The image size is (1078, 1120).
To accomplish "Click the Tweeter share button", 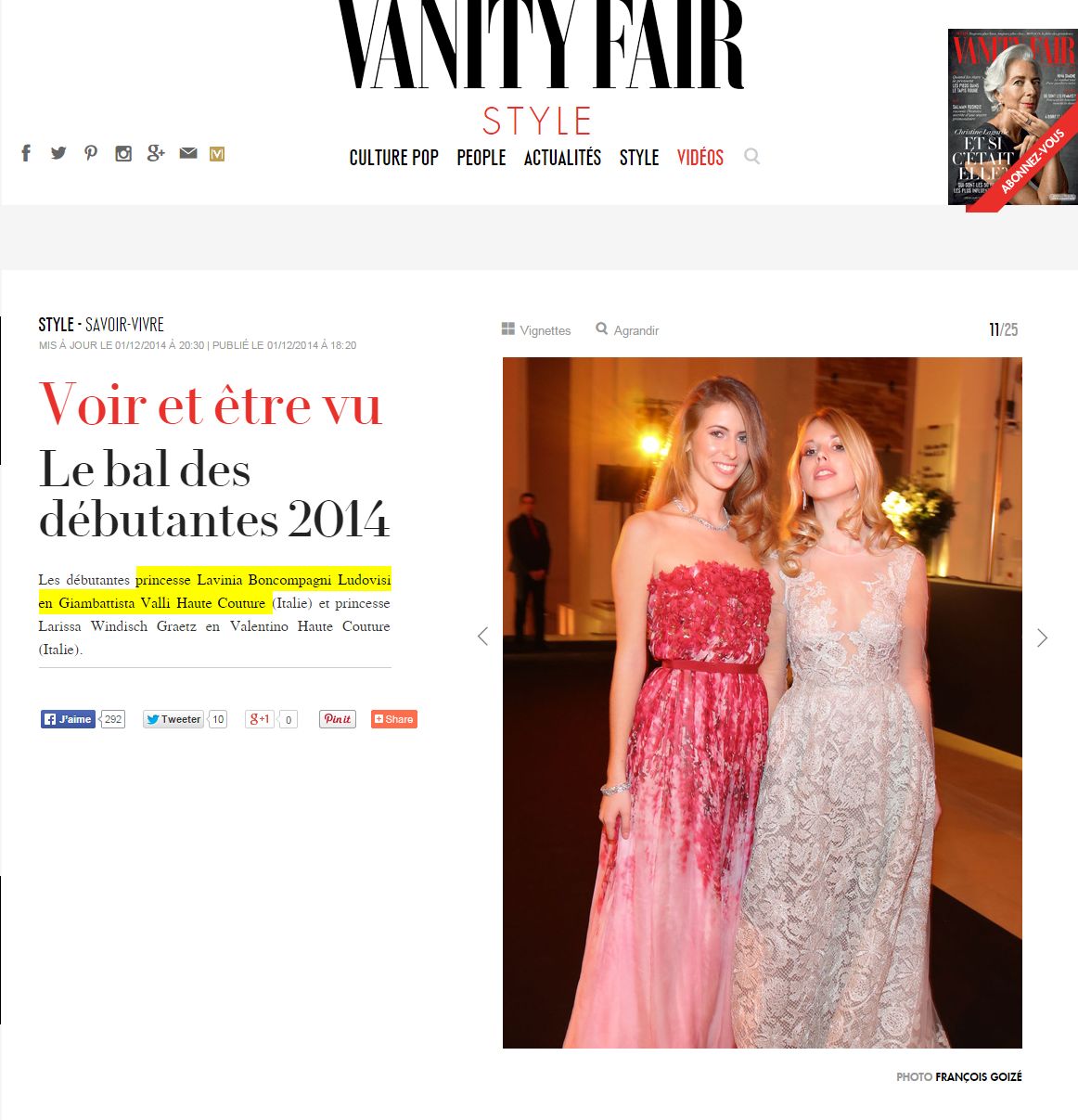I will coord(173,719).
